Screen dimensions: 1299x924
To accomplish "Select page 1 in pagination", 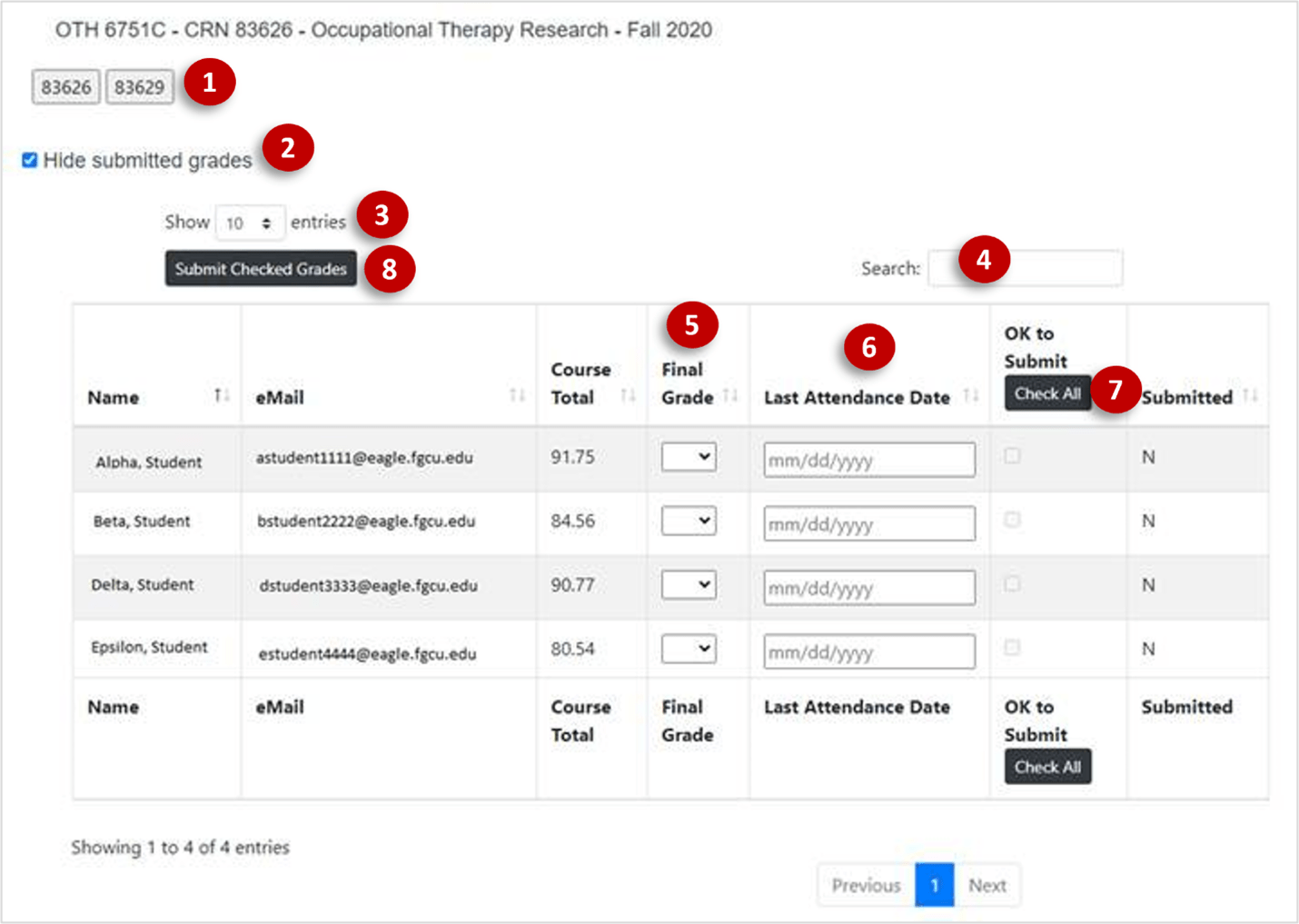I will (x=934, y=885).
